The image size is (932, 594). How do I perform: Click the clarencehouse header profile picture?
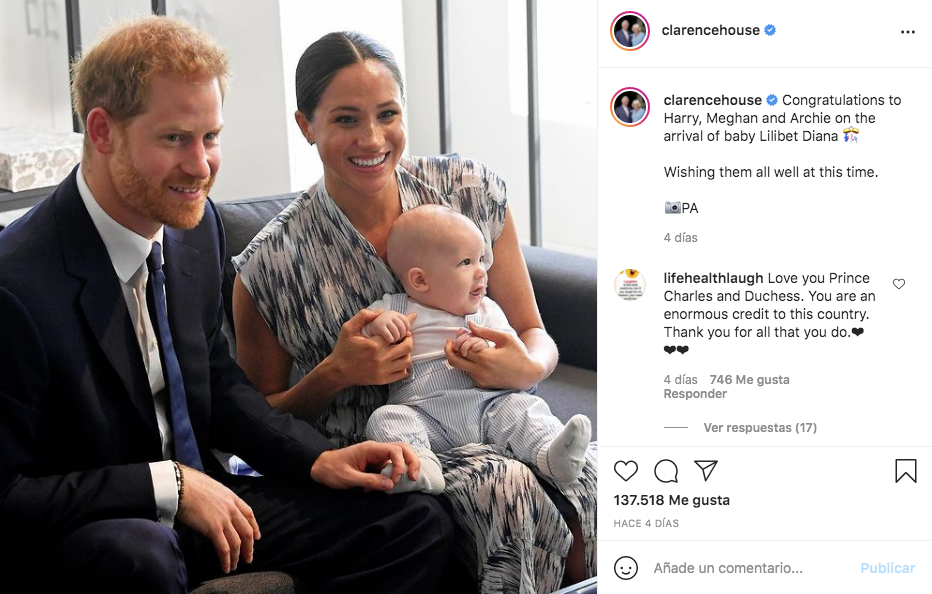(x=629, y=31)
